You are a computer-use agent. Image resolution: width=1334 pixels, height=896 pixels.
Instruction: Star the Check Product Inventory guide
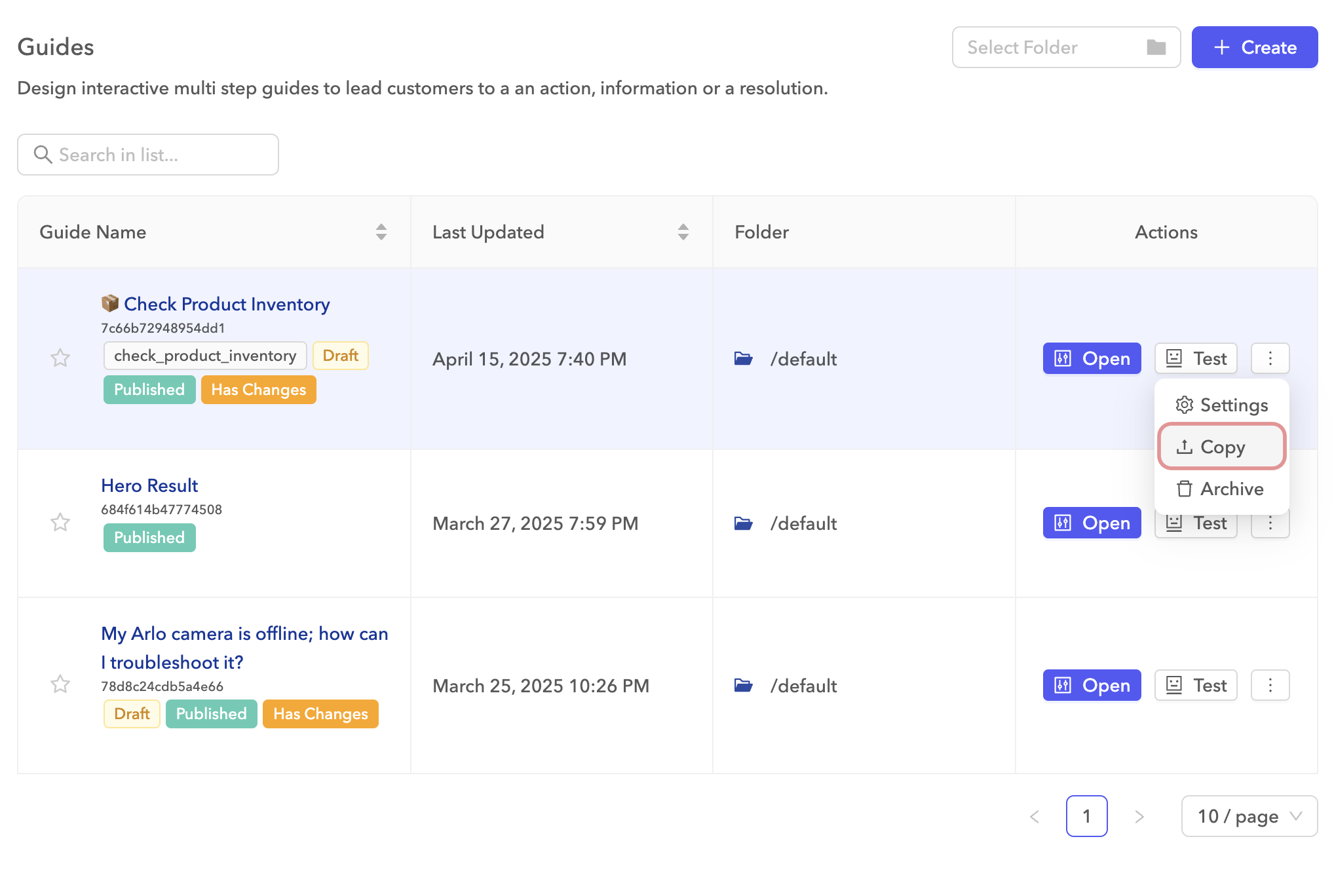(x=60, y=358)
